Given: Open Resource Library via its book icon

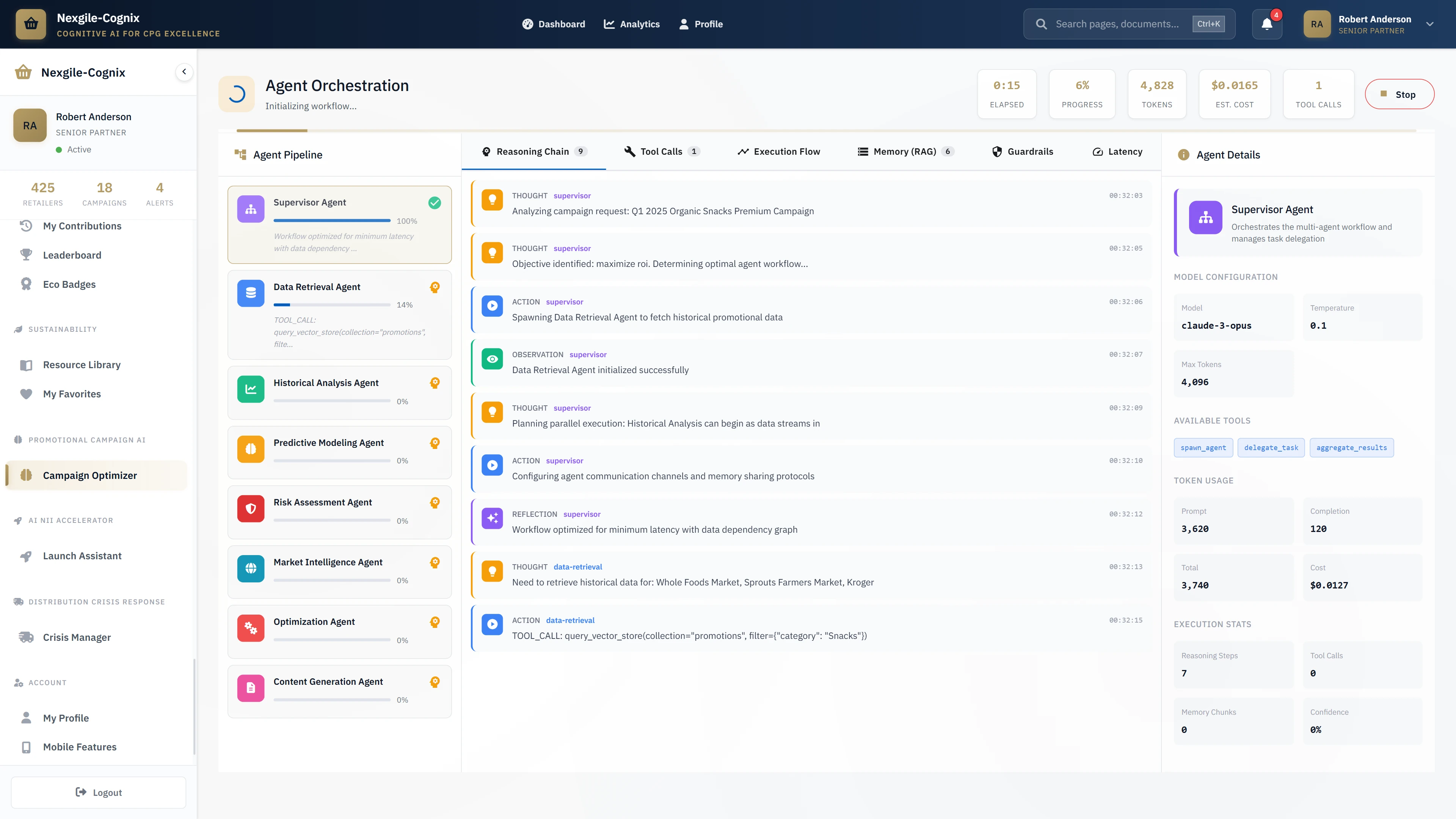Looking at the screenshot, I should (27, 364).
